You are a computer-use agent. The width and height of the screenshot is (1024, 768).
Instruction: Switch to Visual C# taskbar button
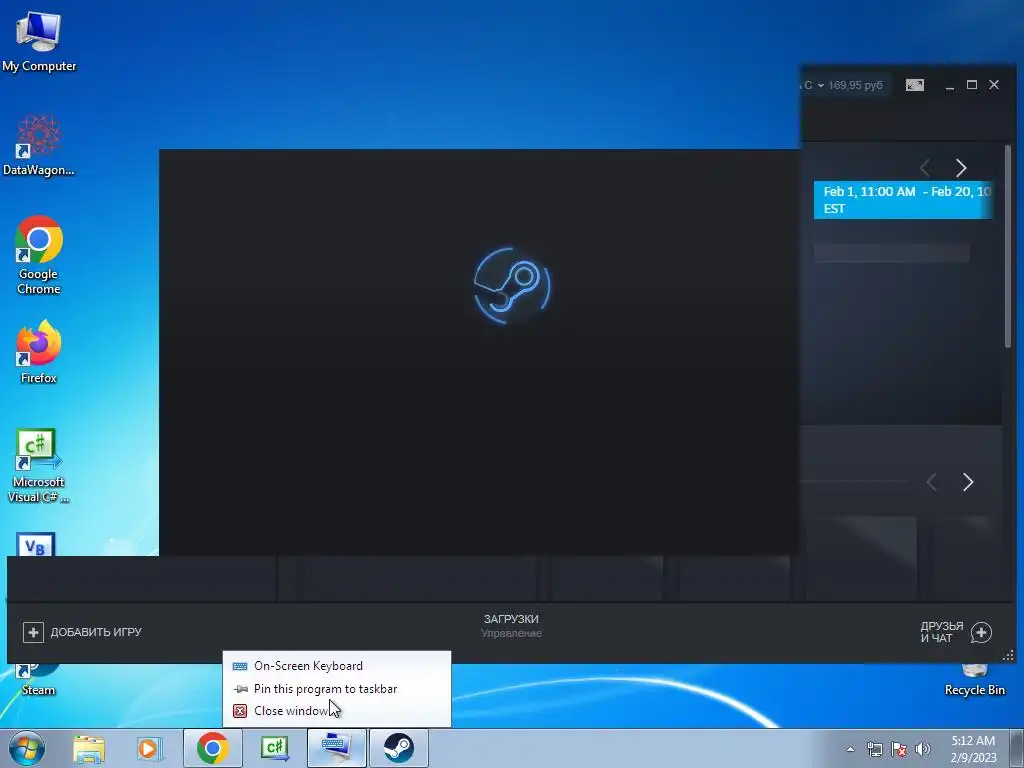click(x=274, y=748)
